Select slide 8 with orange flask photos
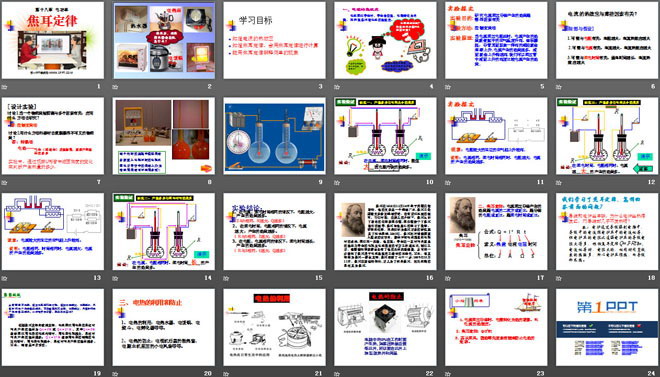 click(x=163, y=136)
